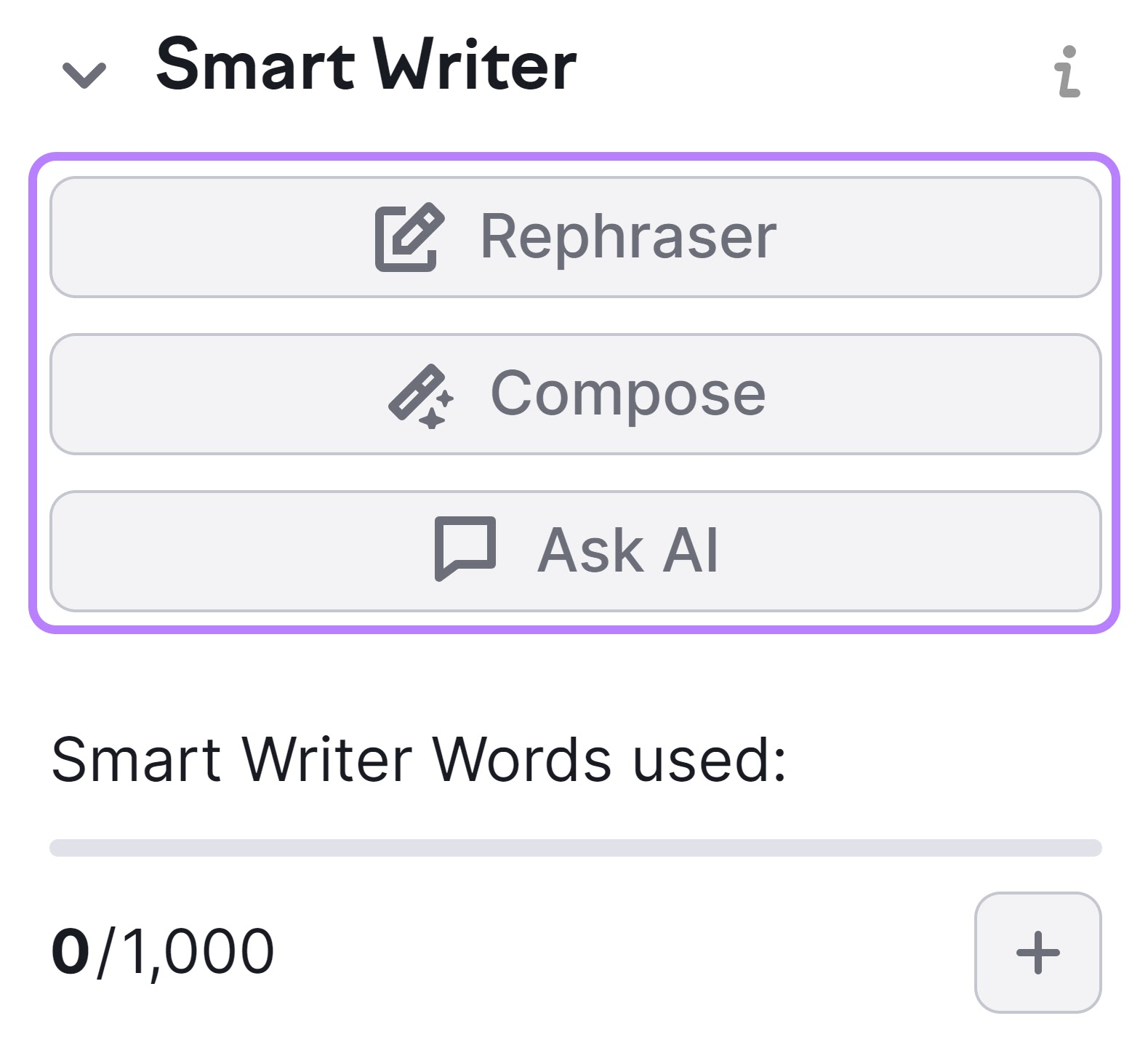Open the Rephraser tool by its label

[x=628, y=237]
